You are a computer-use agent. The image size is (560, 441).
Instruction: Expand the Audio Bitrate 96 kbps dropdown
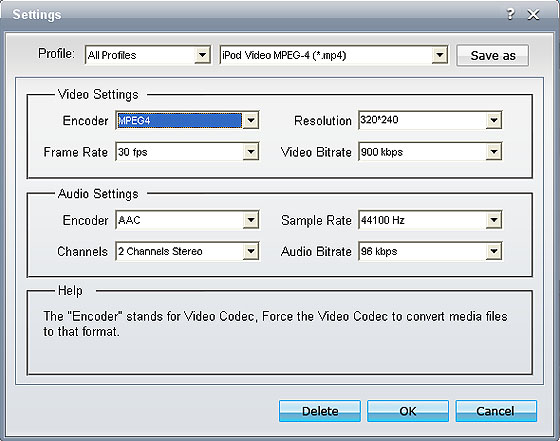point(494,251)
